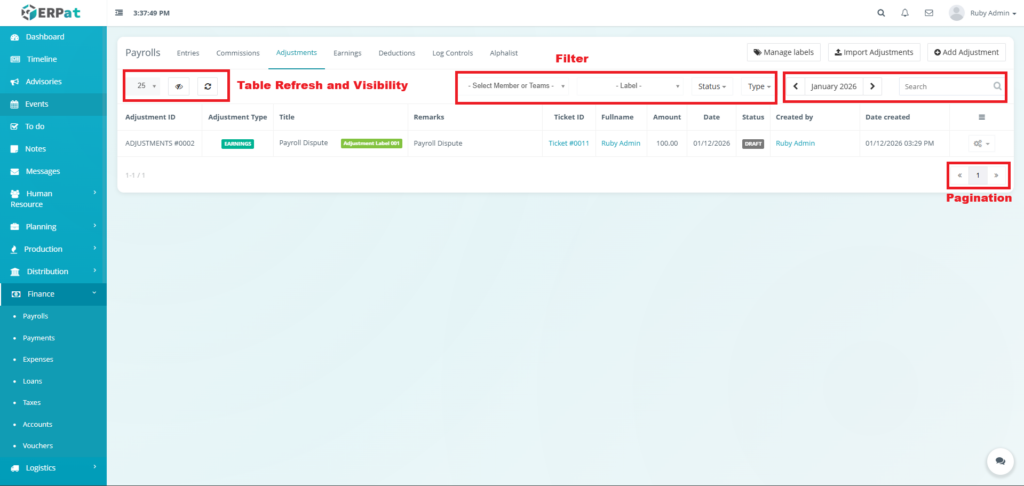
Task: Open Loans under Finance
Action: pyautogui.click(x=32, y=381)
